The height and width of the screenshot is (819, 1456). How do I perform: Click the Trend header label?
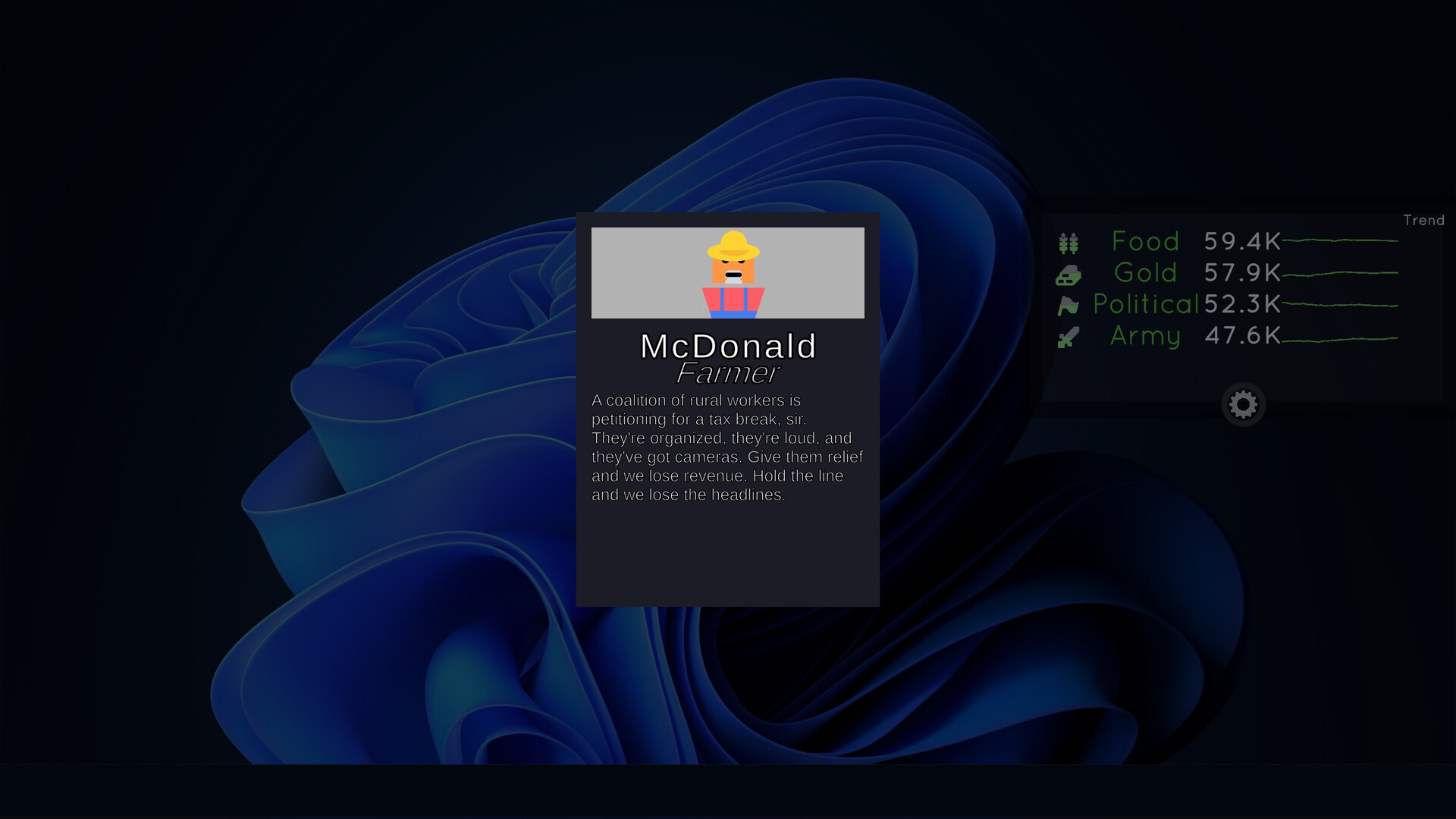(x=1423, y=220)
